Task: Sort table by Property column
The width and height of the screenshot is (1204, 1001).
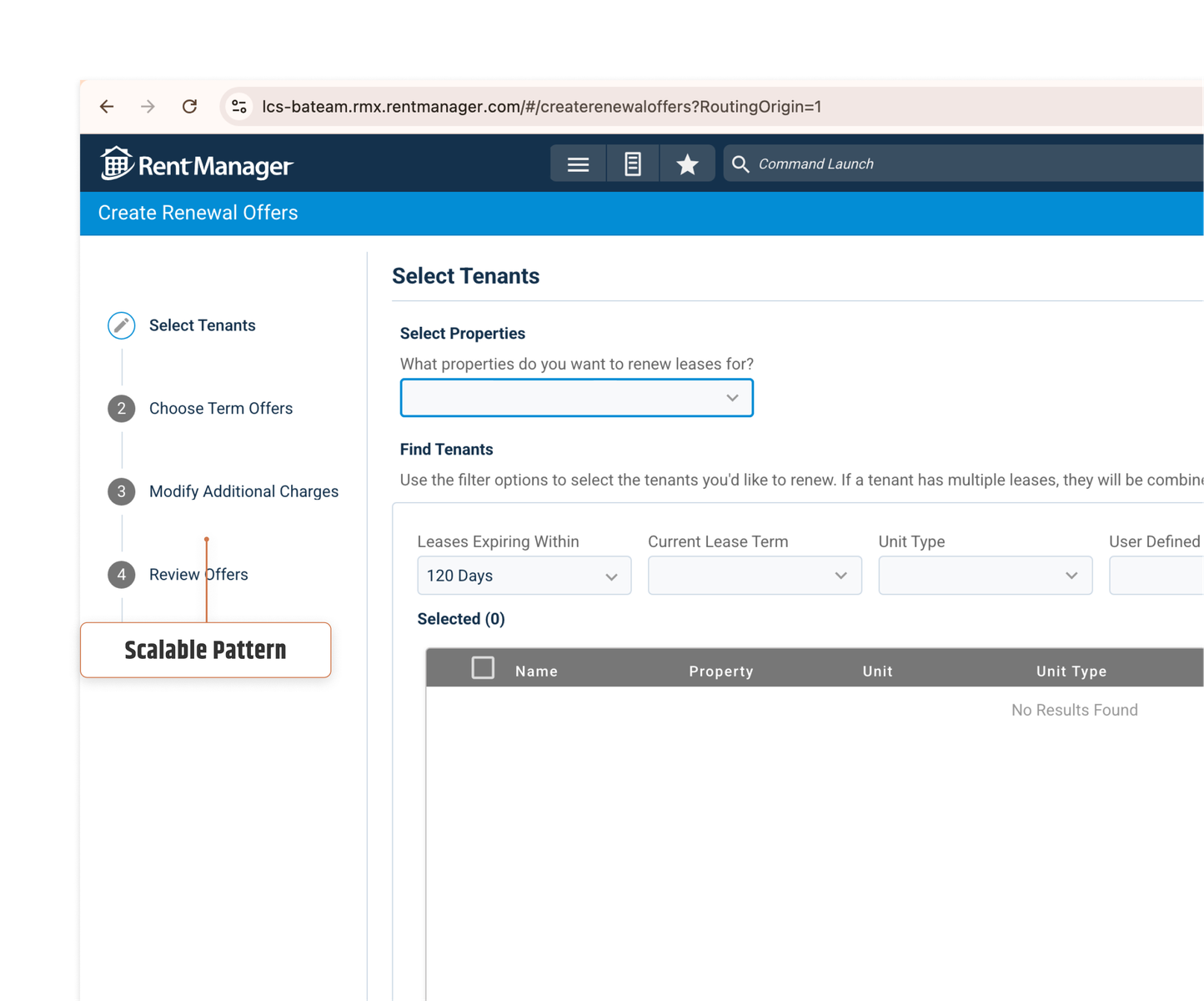Action: click(x=721, y=672)
